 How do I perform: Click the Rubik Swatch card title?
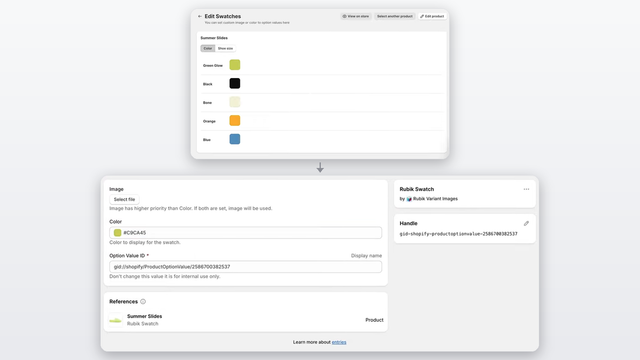[417, 189]
